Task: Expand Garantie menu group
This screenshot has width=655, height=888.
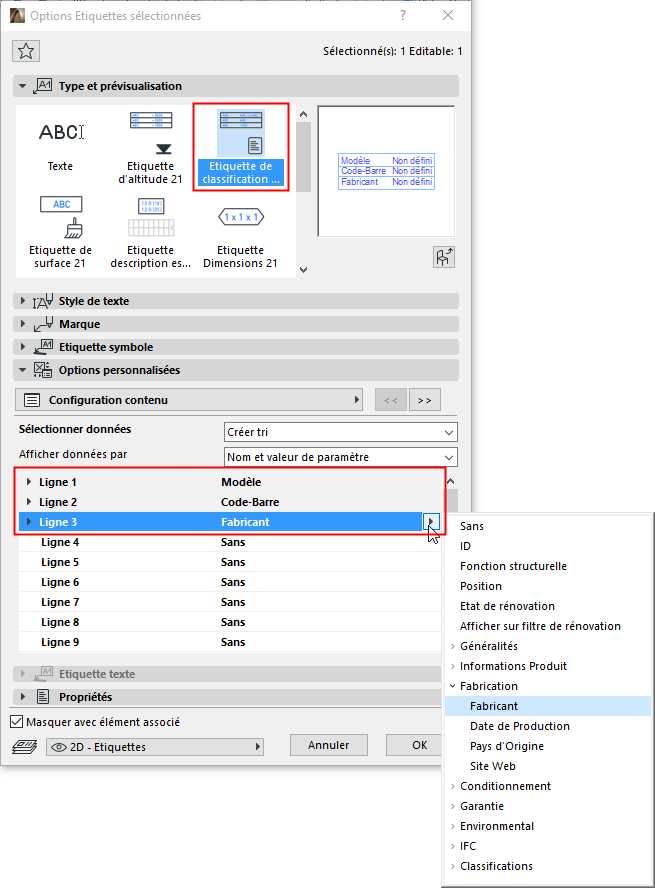Action: pos(452,806)
